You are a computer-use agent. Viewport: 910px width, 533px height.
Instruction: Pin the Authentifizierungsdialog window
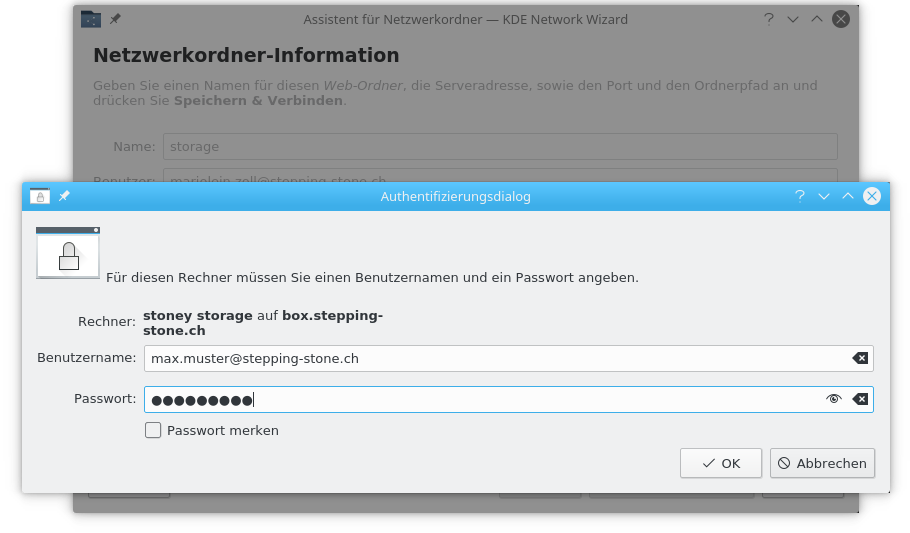pyautogui.click(x=64, y=196)
